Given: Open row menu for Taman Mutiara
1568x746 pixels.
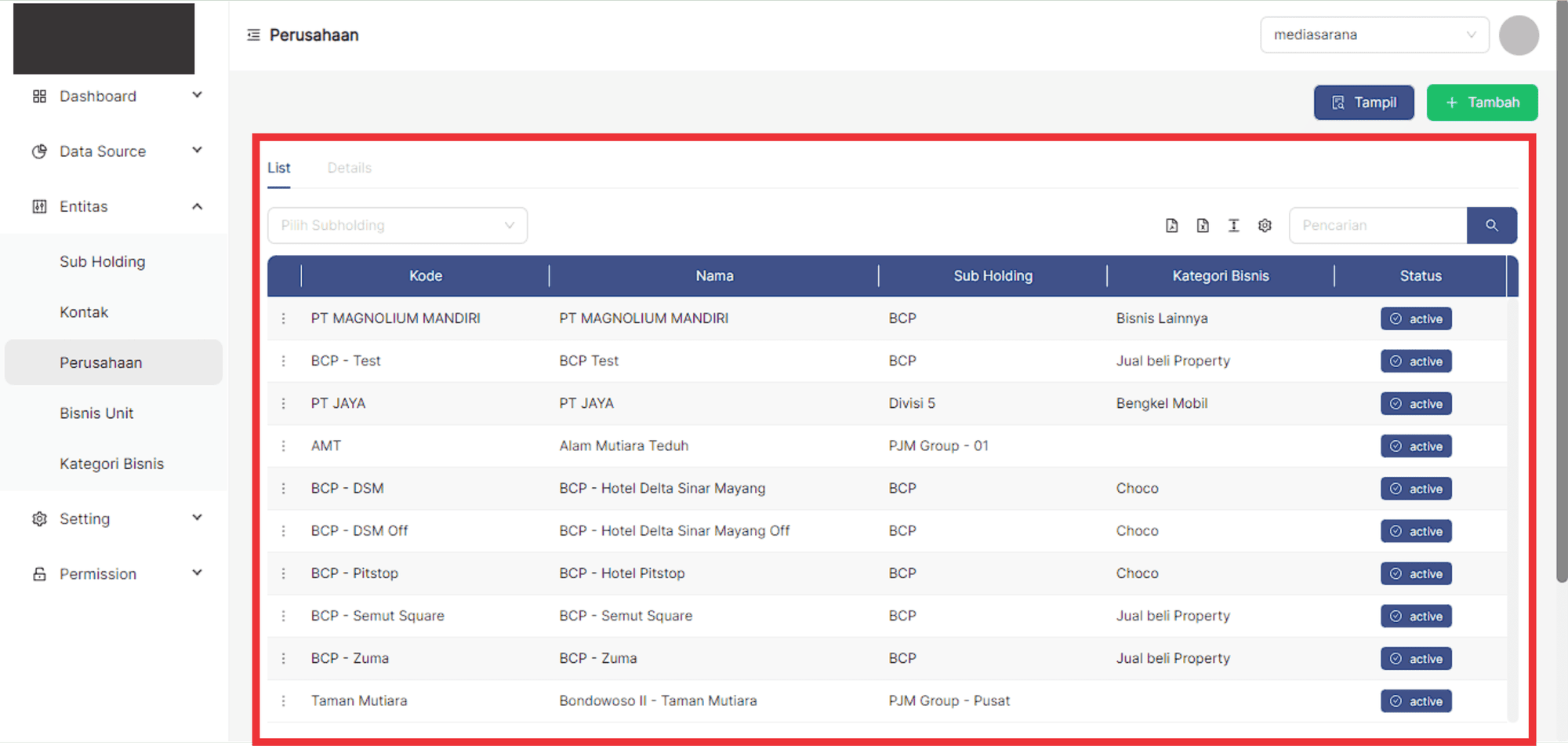Looking at the screenshot, I should (284, 701).
